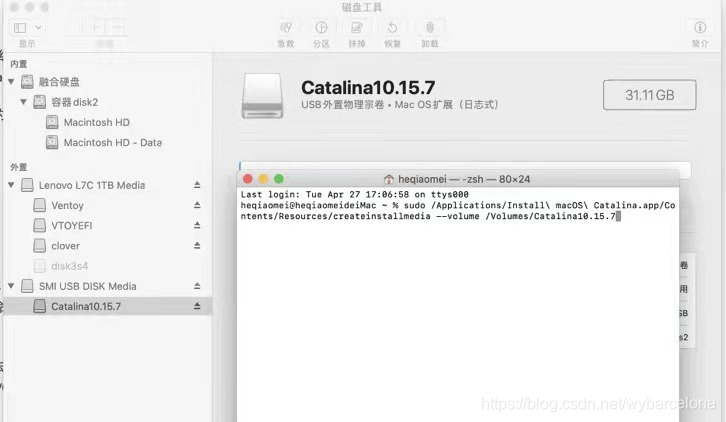
Task: Eject the Ventoy volume
Action: click(197, 205)
